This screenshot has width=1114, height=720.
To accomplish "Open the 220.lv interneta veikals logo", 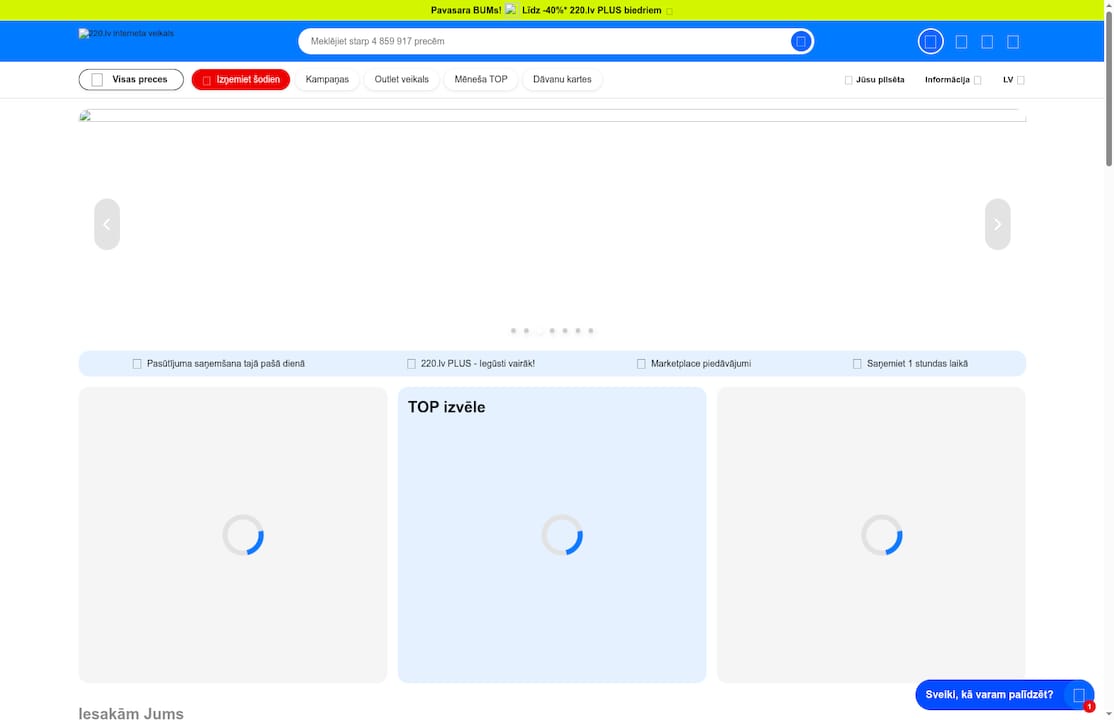I will [126, 33].
